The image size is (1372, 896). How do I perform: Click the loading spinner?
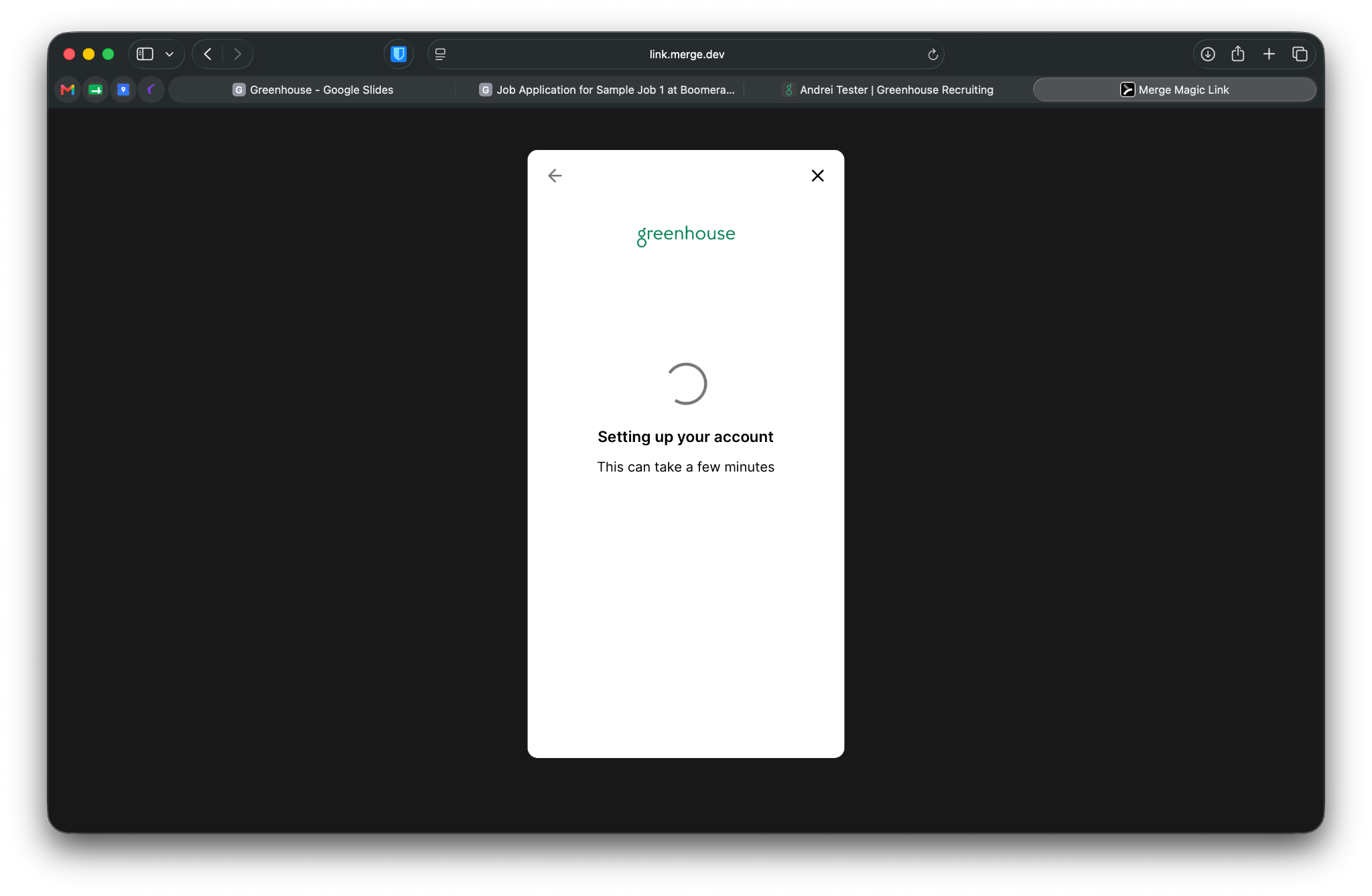pyautogui.click(x=686, y=384)
